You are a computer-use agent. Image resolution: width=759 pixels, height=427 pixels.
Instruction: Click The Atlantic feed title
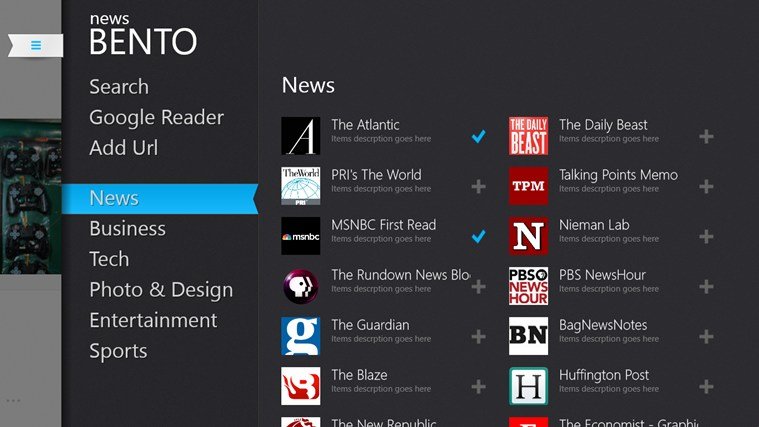[365, 125]
